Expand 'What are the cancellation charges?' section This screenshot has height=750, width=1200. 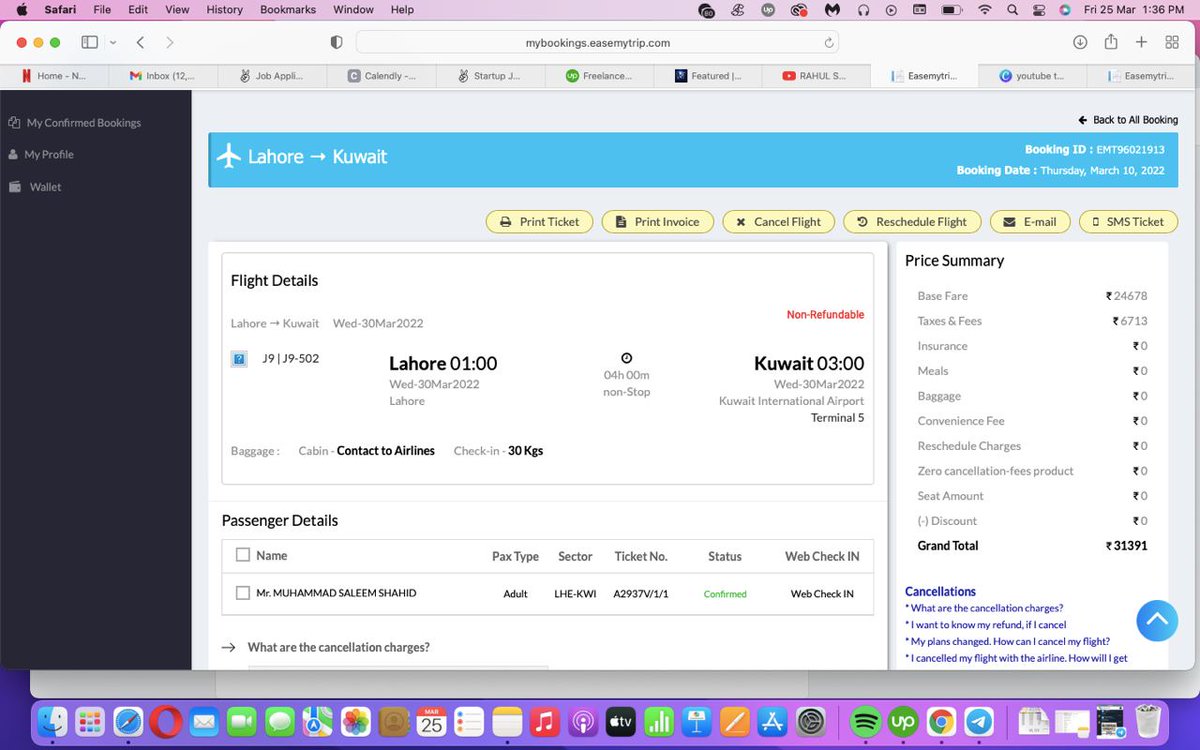338,647
